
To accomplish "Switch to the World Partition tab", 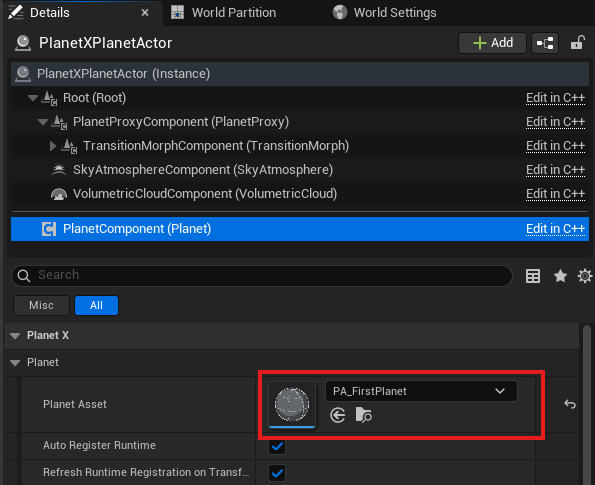I will click(x=224, y=13).
